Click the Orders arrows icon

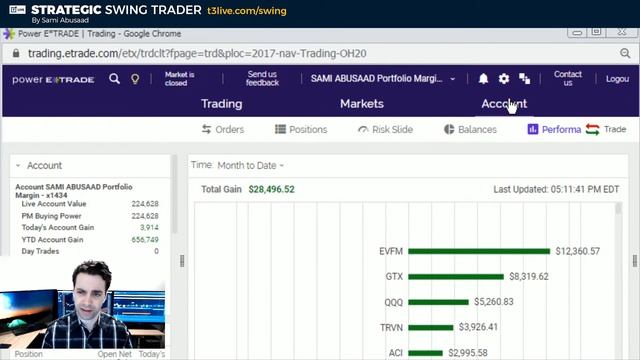click(207, 129)
